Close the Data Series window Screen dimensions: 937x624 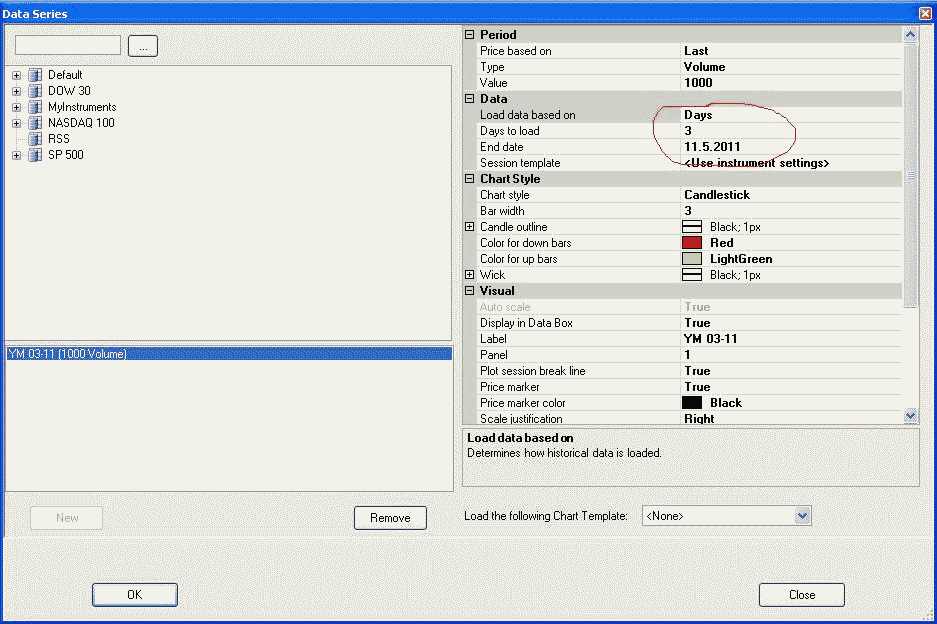[926, 13]
